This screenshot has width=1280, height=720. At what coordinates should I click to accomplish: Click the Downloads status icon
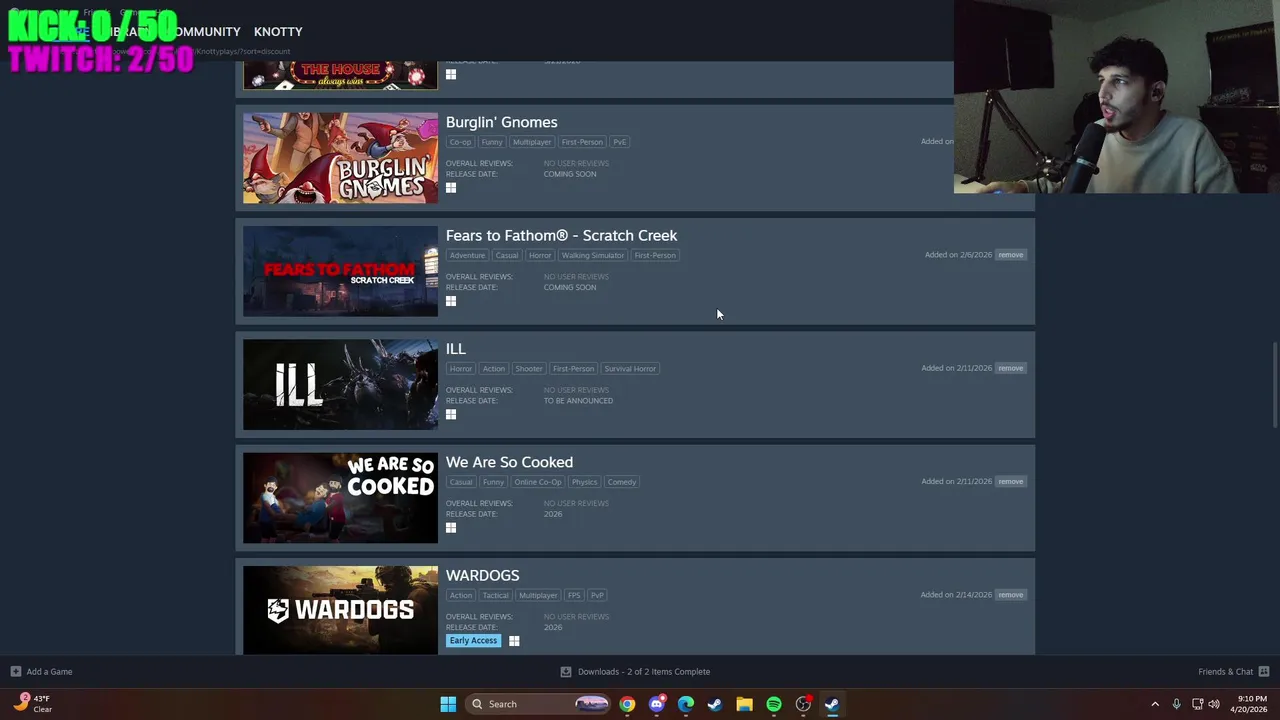pyautogui.click(x=566, y=672)
